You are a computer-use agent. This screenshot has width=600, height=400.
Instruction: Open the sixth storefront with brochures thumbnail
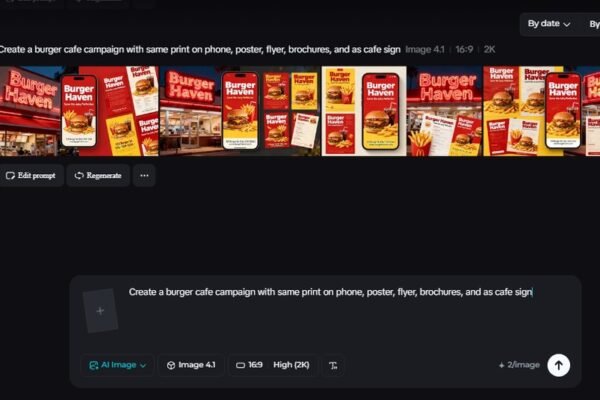pos(444,111)
